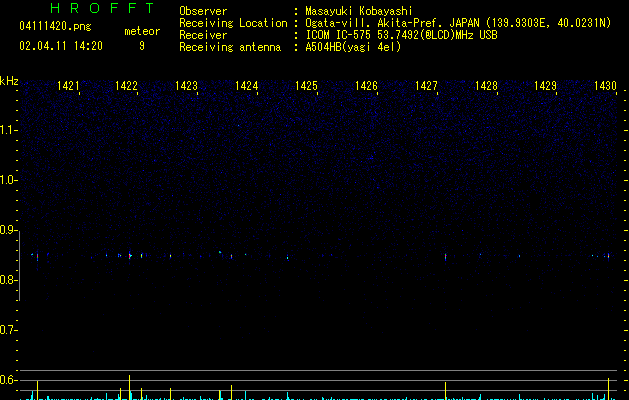Click the 1424 time axis label
Viewport: 629px width, 400px height.
pyautogui.click(x=246, y=85)
